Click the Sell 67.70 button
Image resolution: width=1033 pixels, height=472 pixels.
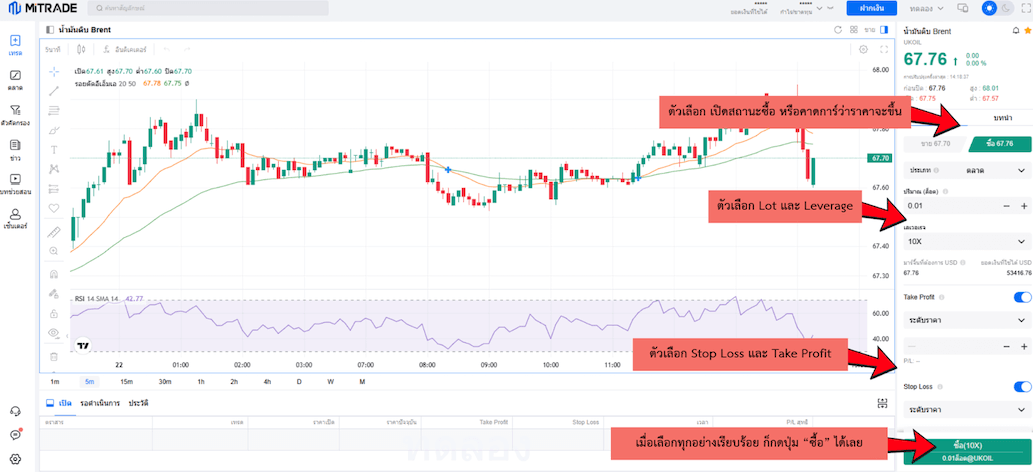pos(935,143)
